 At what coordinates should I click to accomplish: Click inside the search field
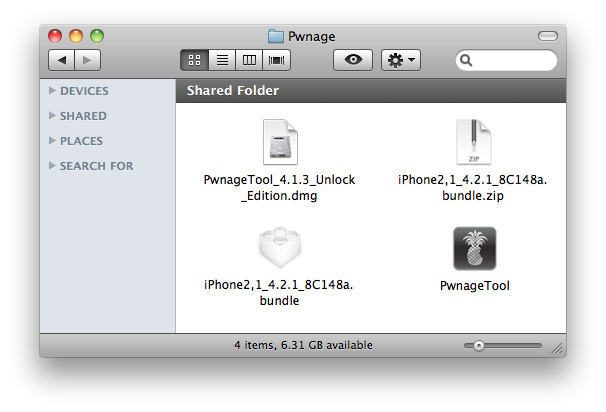pyautogui.click(x=512, y=61)
